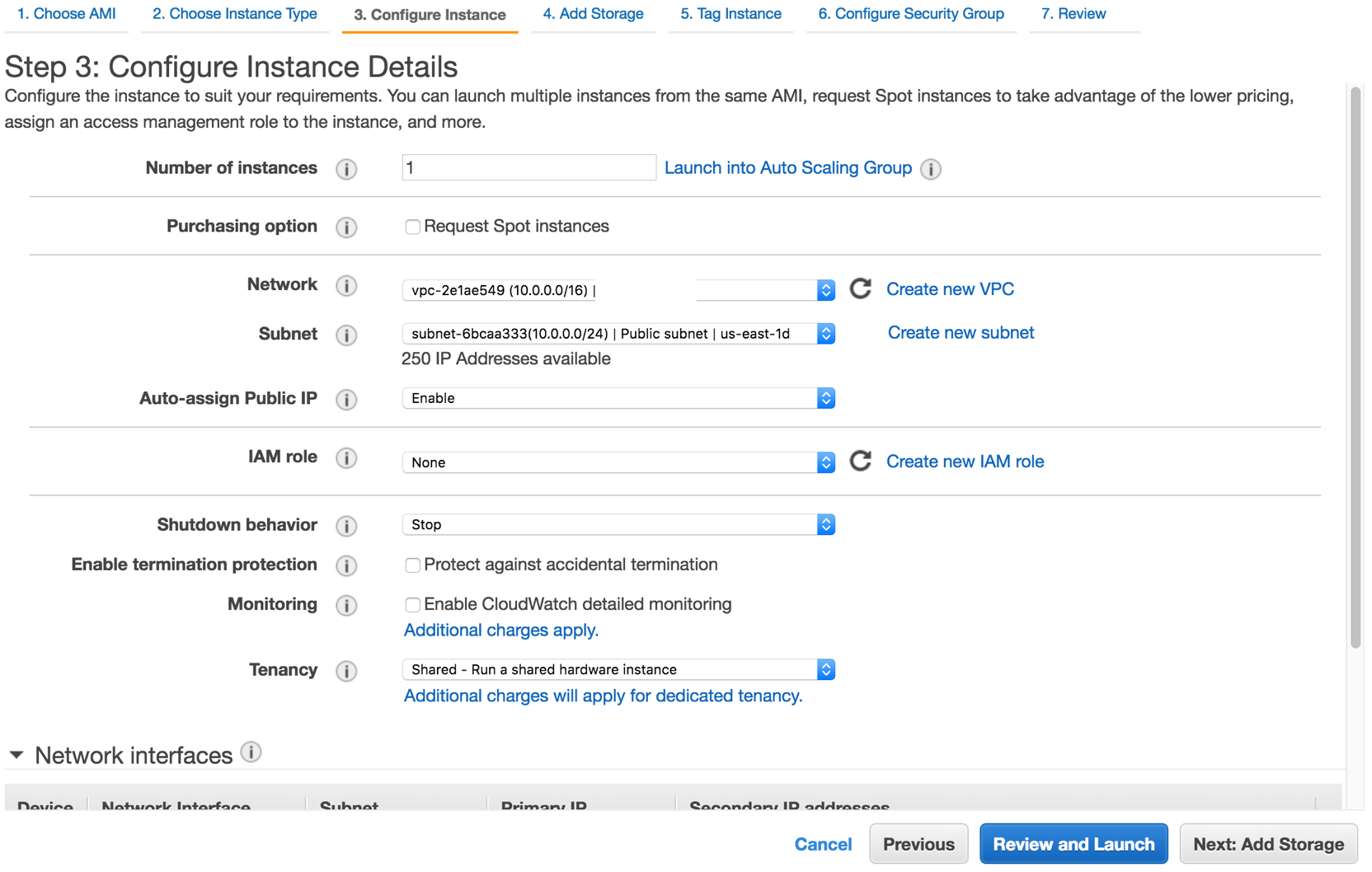Screen dimensions: 1372x872
Task: Open dedicated tenancy additional charges link
Action: [603, 696]
